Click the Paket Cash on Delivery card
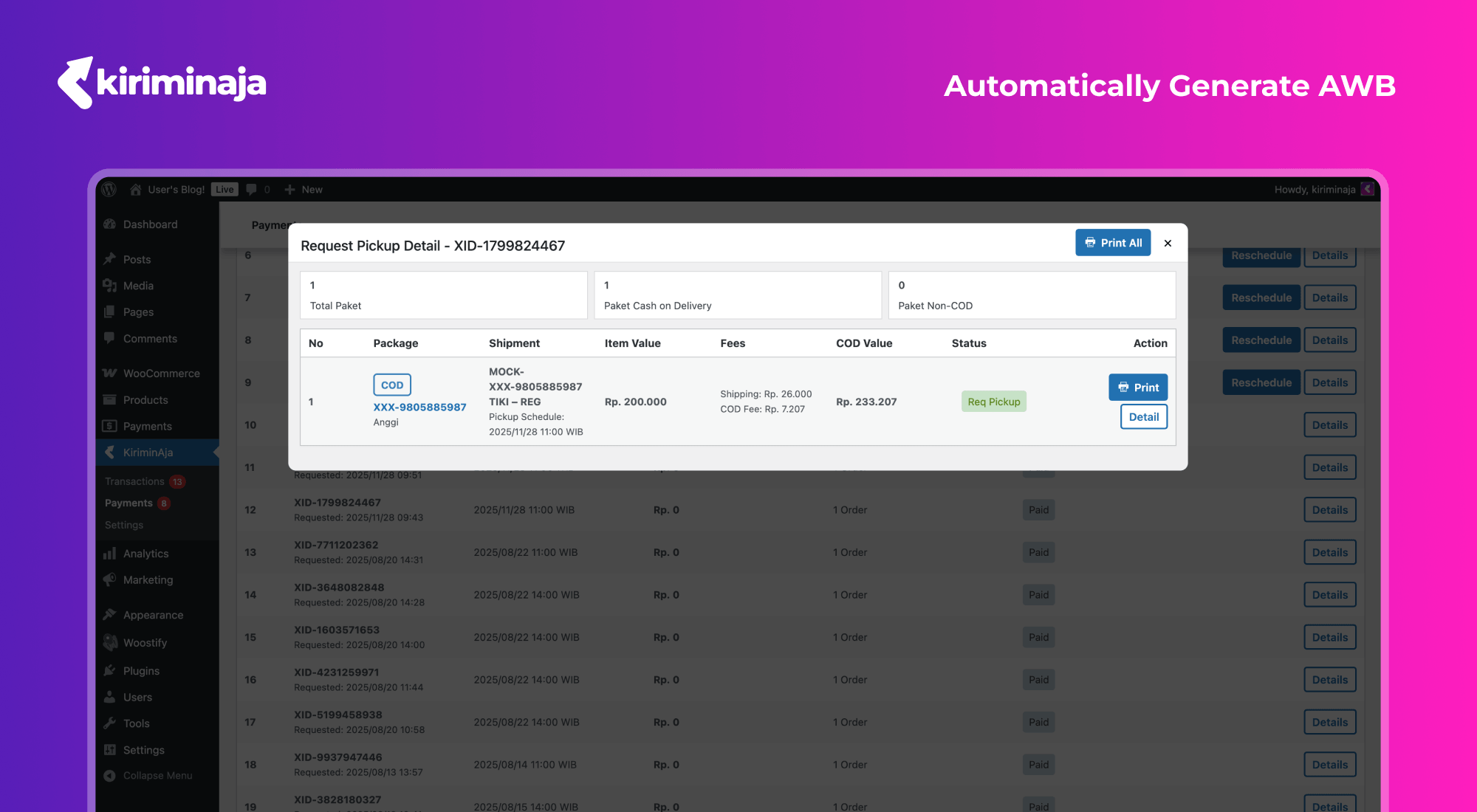1477x812 pixels. tap(738, 295)
